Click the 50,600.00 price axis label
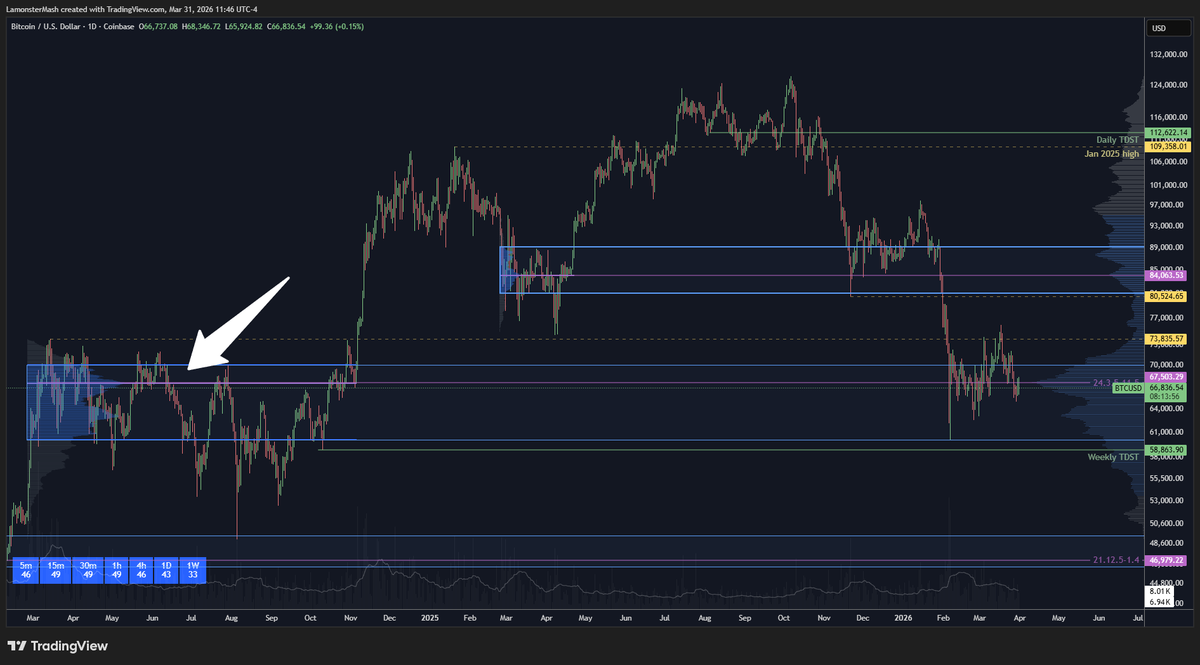1200x665 pixels. (x=1166, y=523)
